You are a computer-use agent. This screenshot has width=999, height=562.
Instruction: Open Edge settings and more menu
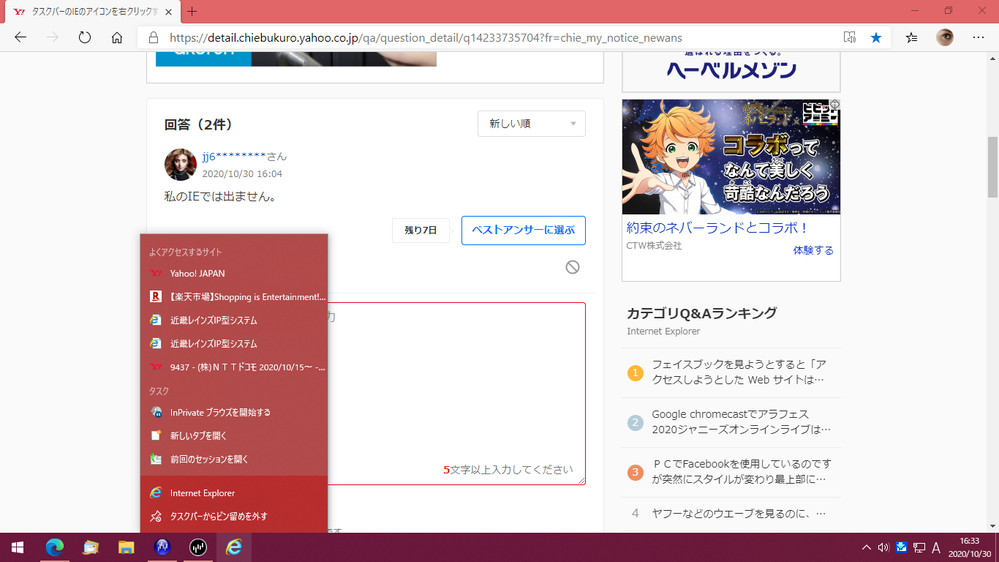pos(977,37)
